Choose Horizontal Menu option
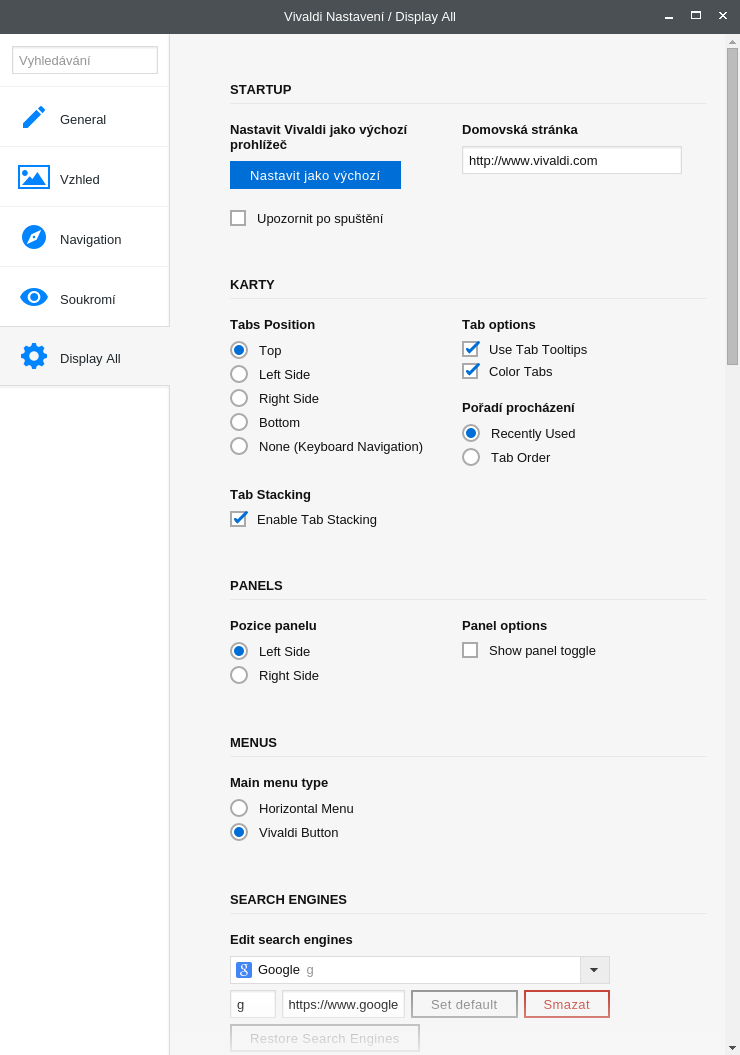Screen dimensions: 740x1055 click(239, 808)
